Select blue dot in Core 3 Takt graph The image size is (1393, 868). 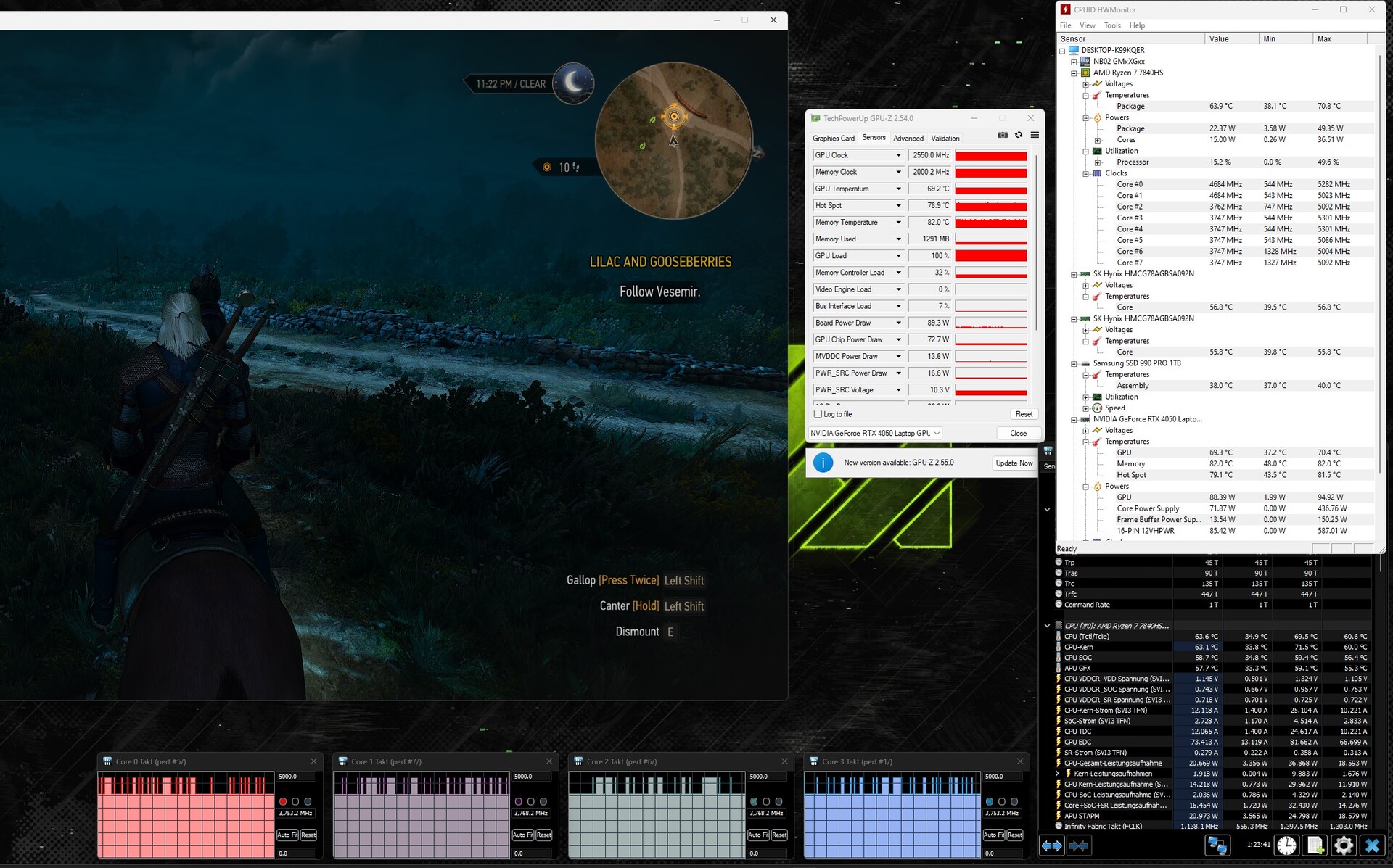989,801
